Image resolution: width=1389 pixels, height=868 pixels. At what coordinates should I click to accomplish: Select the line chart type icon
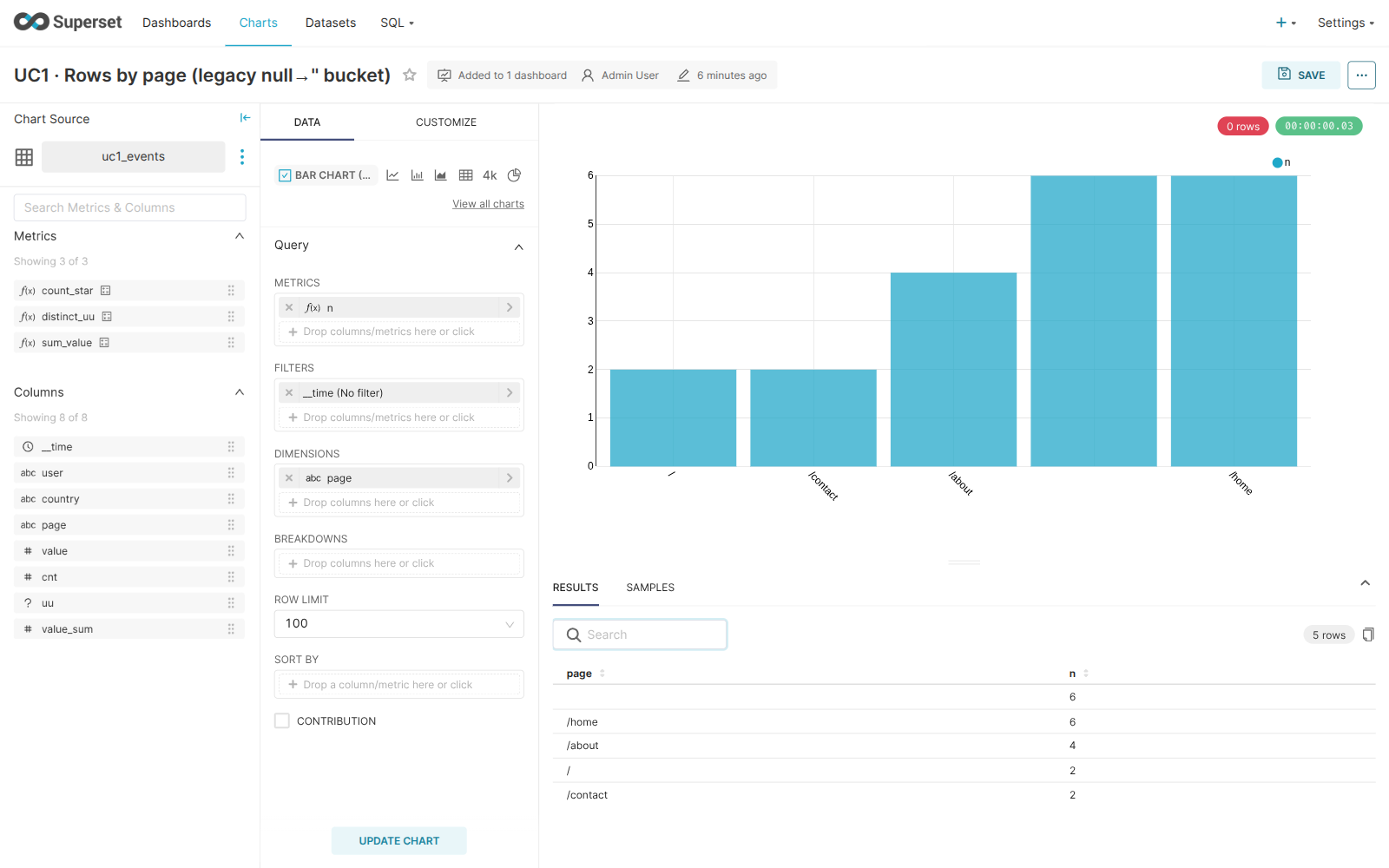[392, 175]
